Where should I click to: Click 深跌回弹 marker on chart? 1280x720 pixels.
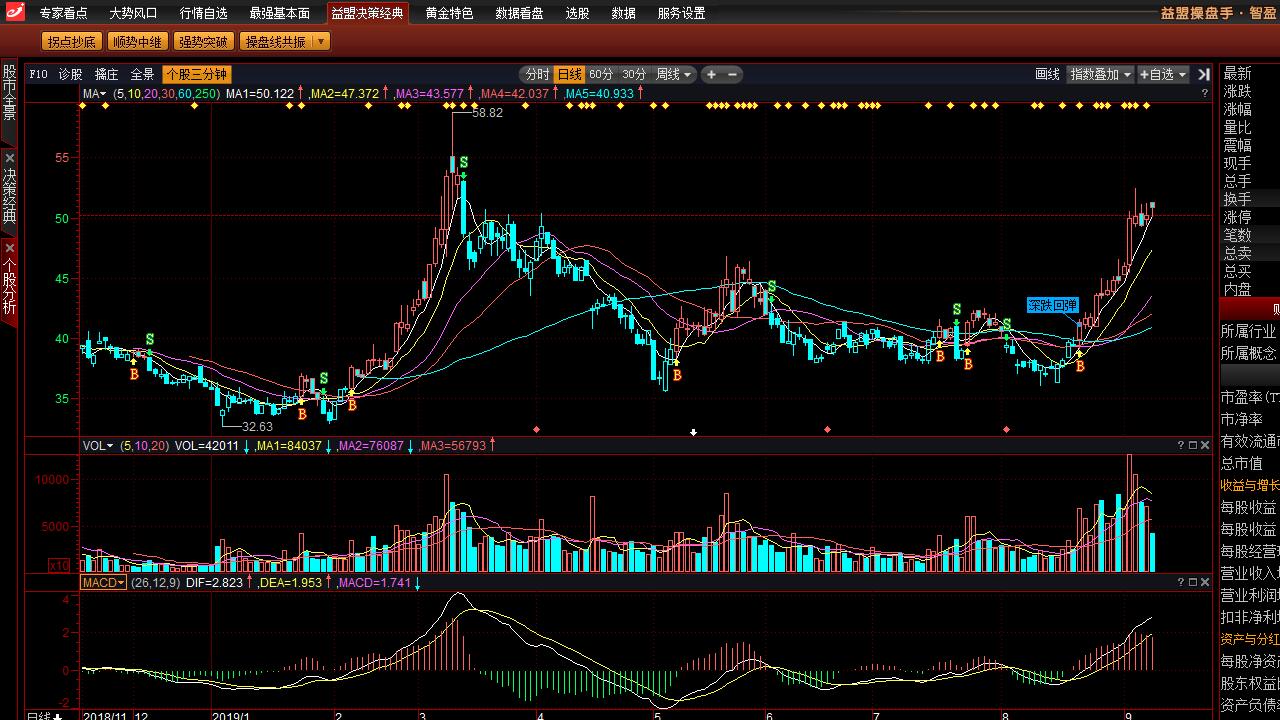coord(1052,305)
